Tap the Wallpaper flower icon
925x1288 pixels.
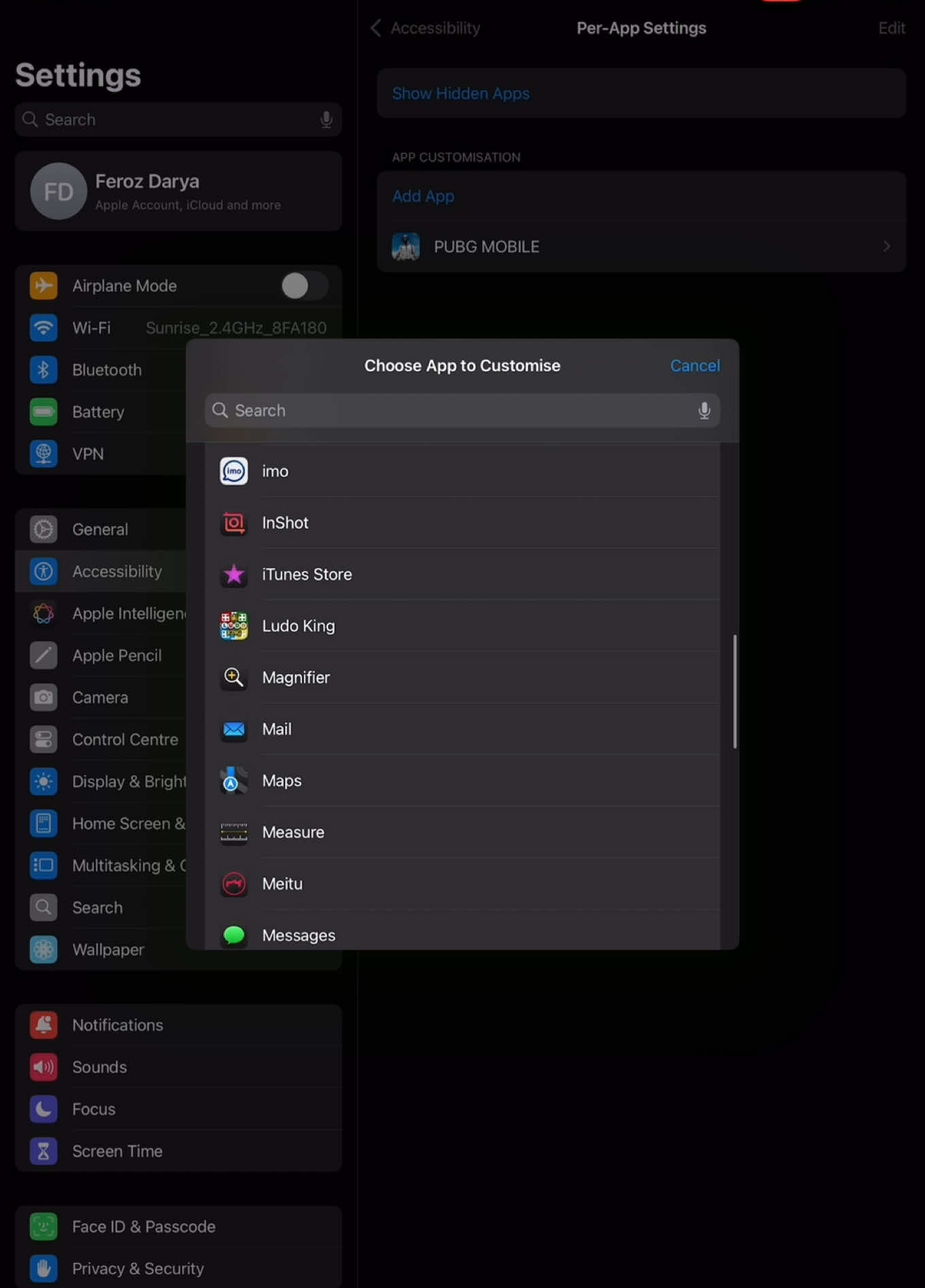tap(44, 950)
